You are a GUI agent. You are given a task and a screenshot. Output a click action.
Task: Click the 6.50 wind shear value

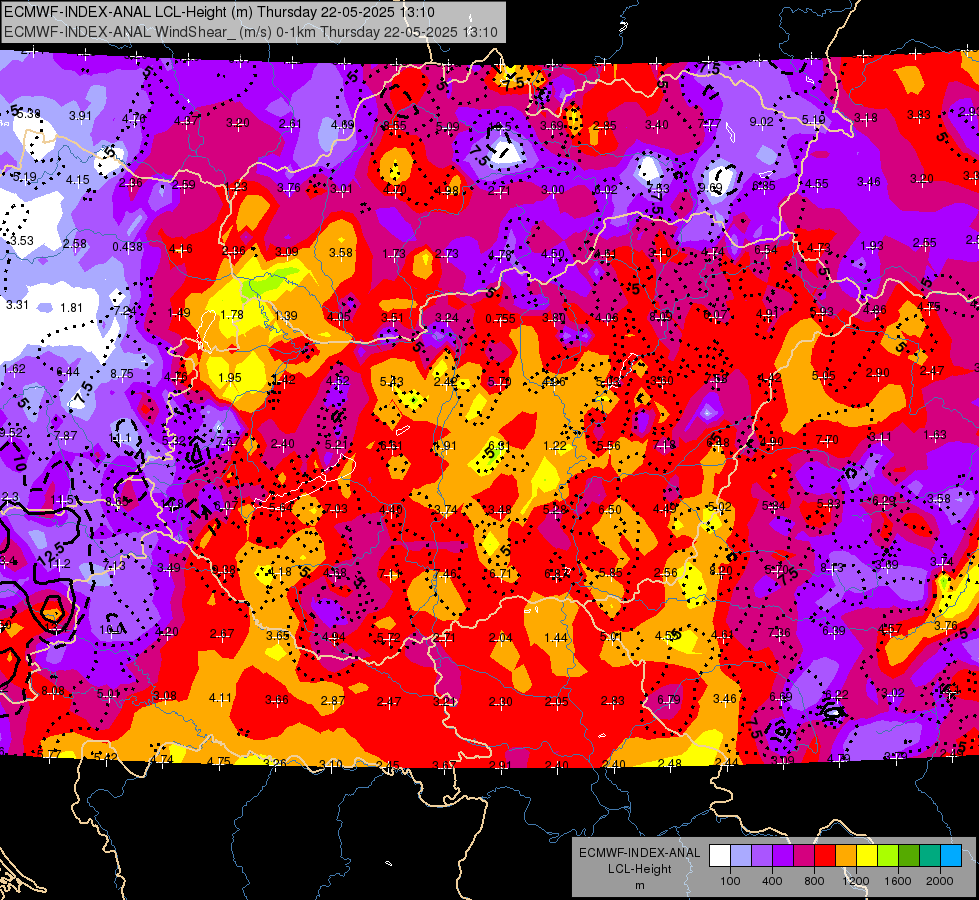610,510
